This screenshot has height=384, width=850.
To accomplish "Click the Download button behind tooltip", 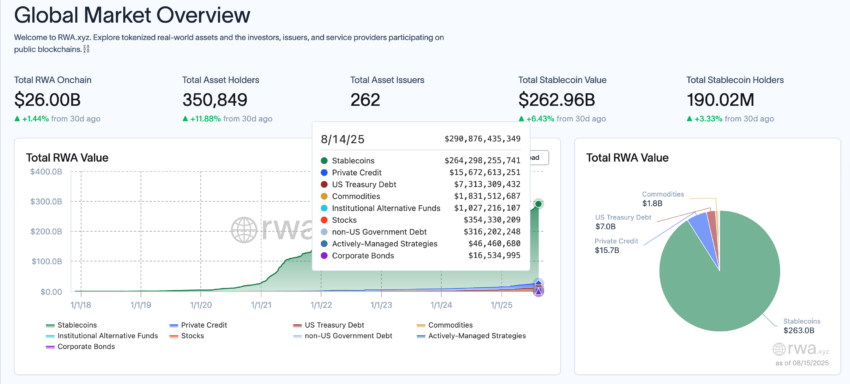I will coord(539,157).
